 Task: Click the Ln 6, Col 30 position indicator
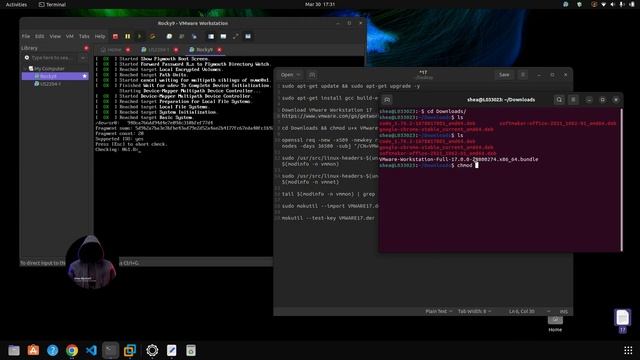pyautogui.click(x=522, y=311)
